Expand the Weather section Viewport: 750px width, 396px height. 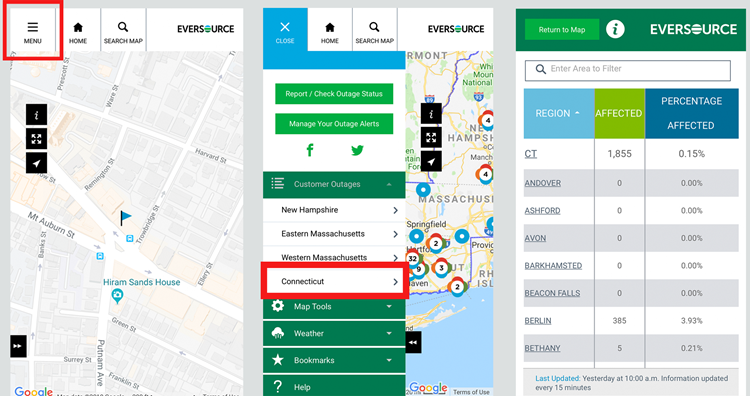[334, 333]
